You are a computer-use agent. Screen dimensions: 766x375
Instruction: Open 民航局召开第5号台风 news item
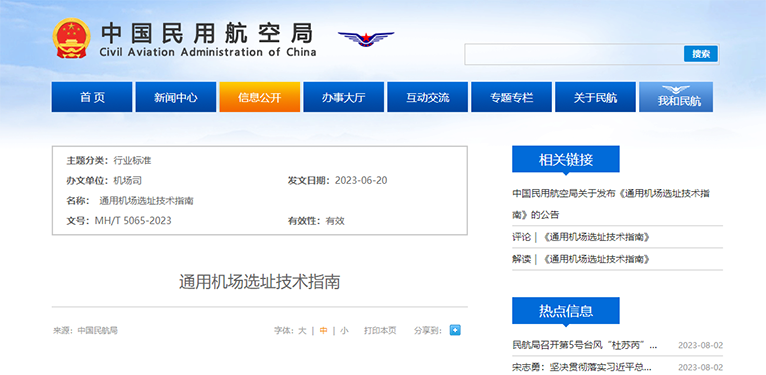point(585,345)
